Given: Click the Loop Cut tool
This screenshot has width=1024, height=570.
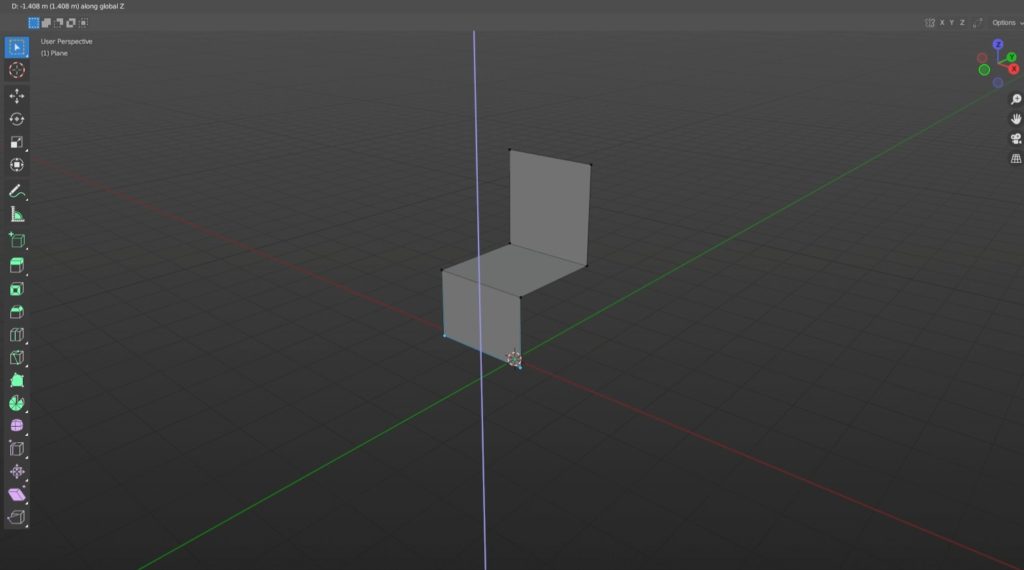Looking at the screenshot, I should tap(17, 335).
